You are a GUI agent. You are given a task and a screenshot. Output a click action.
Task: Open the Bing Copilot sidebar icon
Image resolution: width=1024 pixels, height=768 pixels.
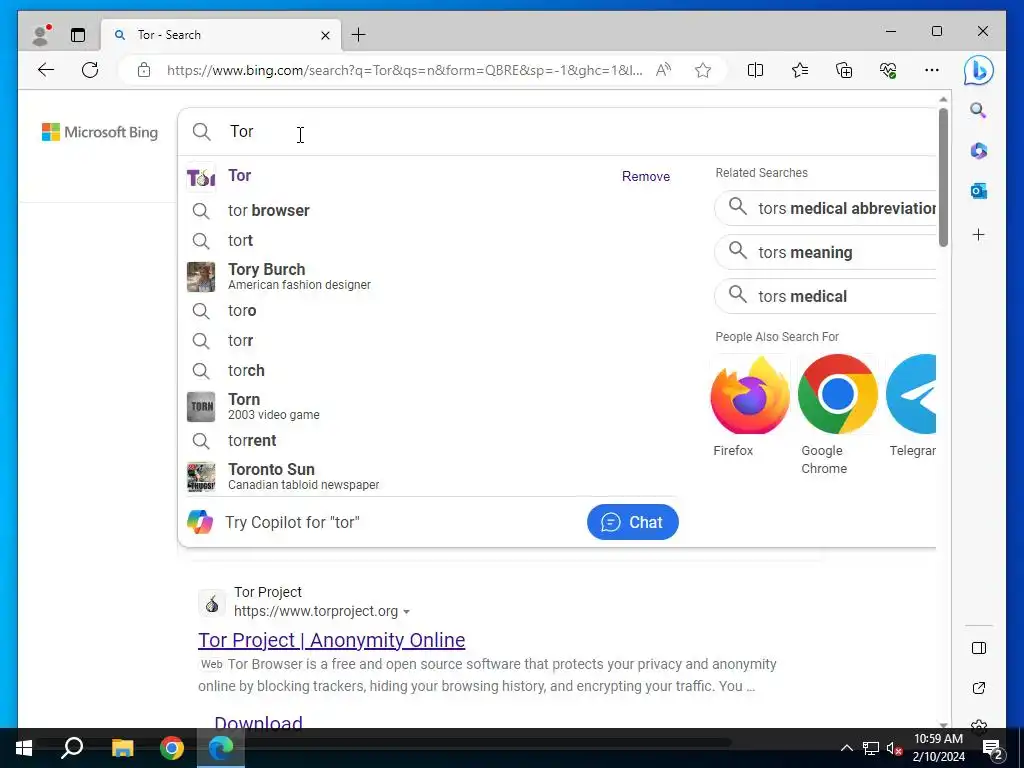click(x=978, y=71)
